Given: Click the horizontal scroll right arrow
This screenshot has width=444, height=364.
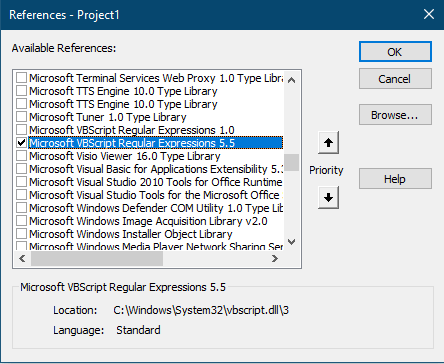Looking at the screenshot, I should tap(274, 258).
